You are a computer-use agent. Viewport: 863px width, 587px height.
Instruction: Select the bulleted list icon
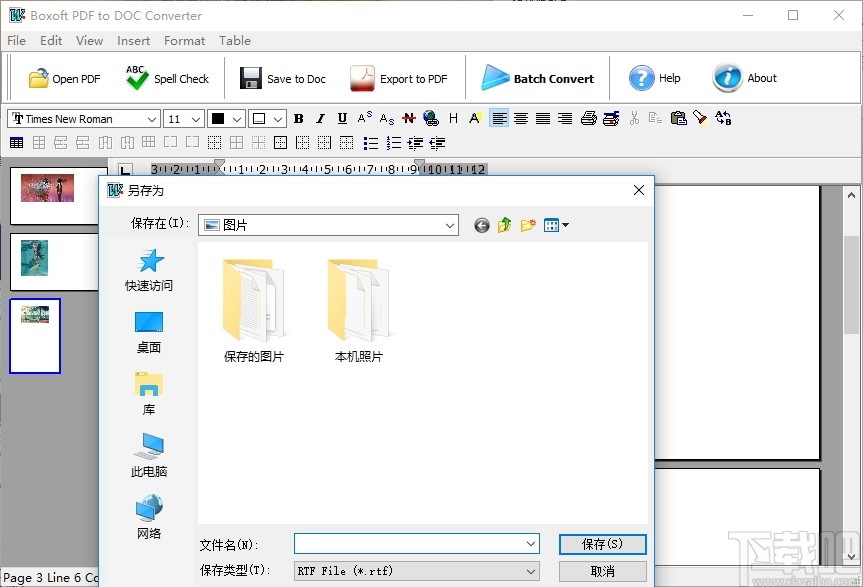click(x=370, y=142)
